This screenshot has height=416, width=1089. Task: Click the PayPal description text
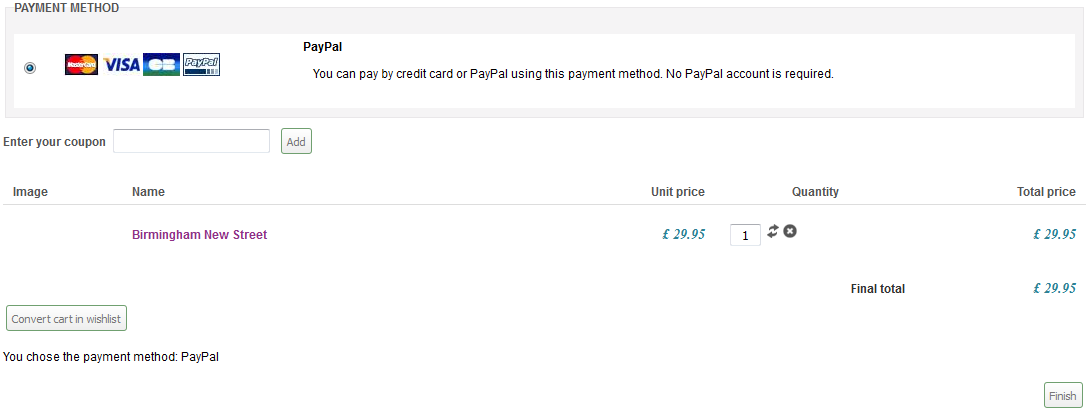(x=573, y=74)
